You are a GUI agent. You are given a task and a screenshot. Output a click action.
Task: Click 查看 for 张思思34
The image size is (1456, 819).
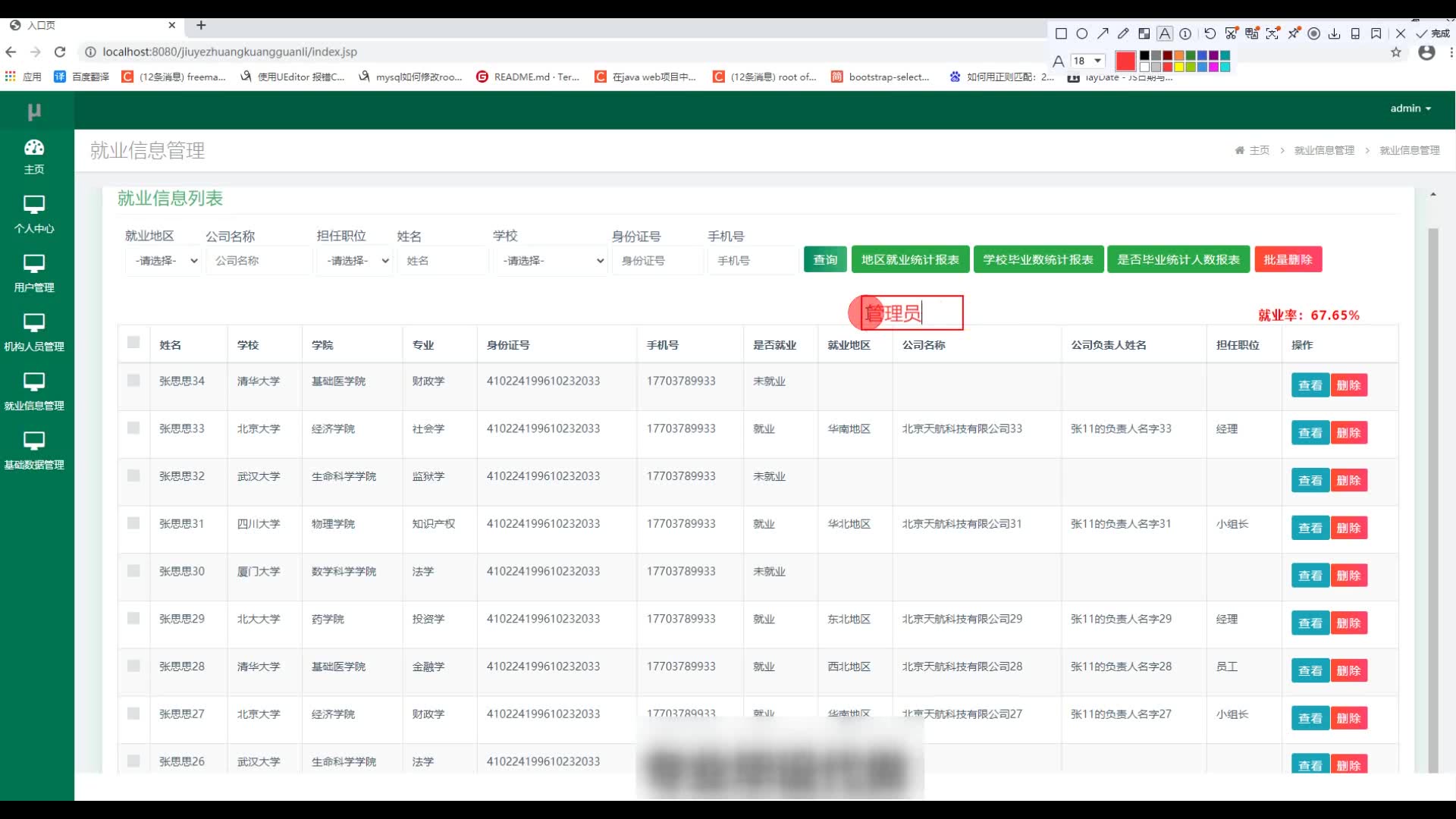[1310, 385]
